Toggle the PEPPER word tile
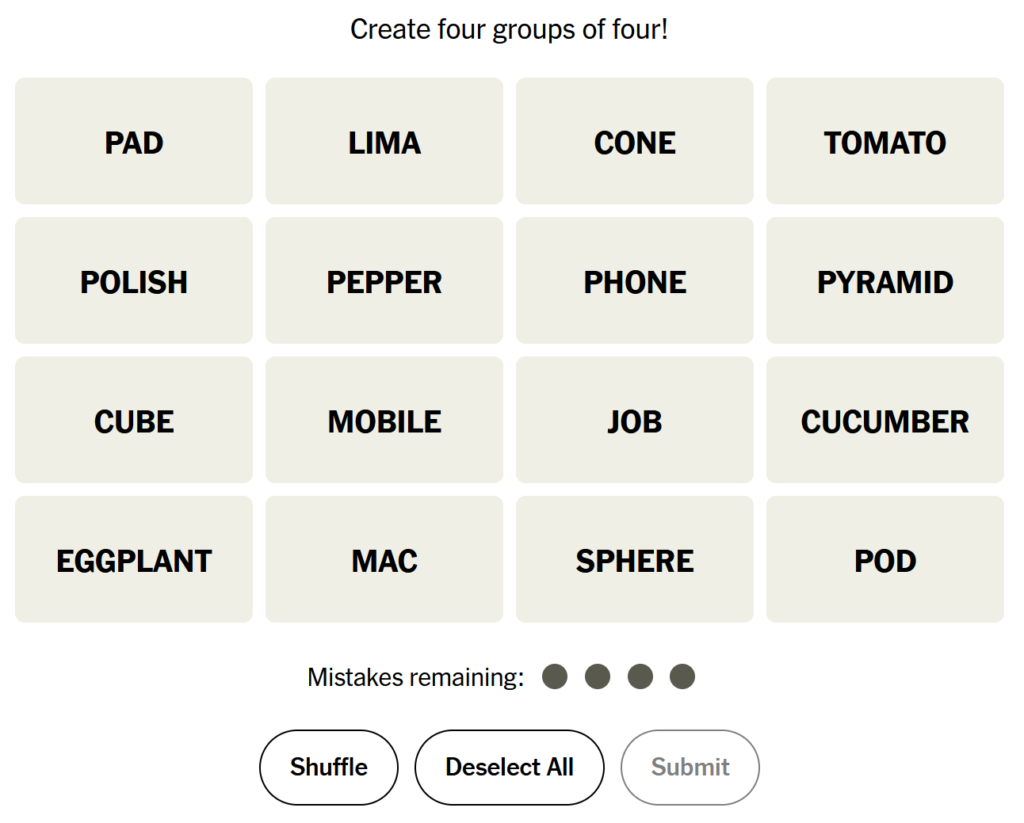The image size is (1024, 823). click(x=384, y=281)
